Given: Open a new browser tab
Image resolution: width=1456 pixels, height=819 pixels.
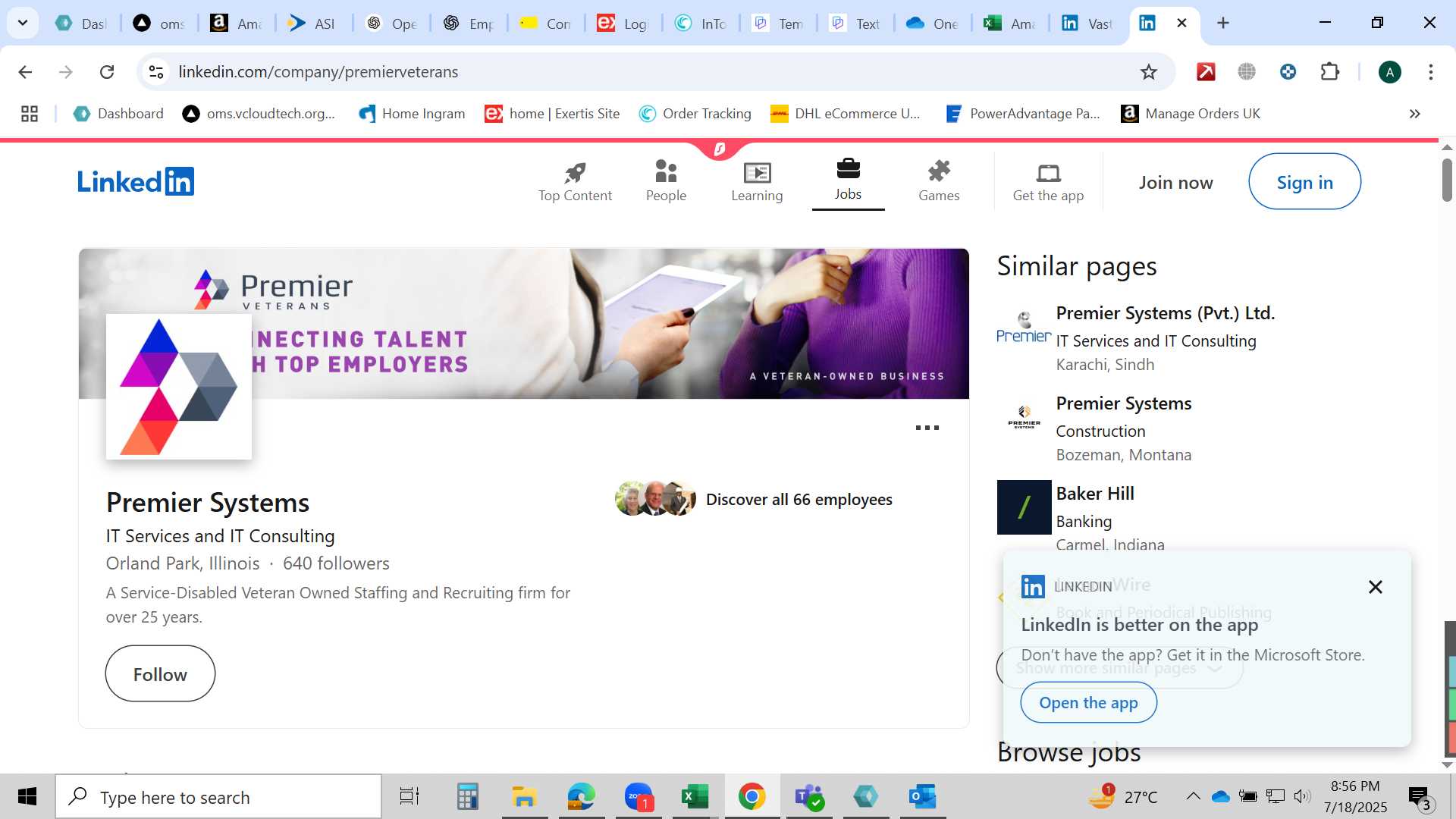Looking at the screenshot, I should click(1222, 23).
